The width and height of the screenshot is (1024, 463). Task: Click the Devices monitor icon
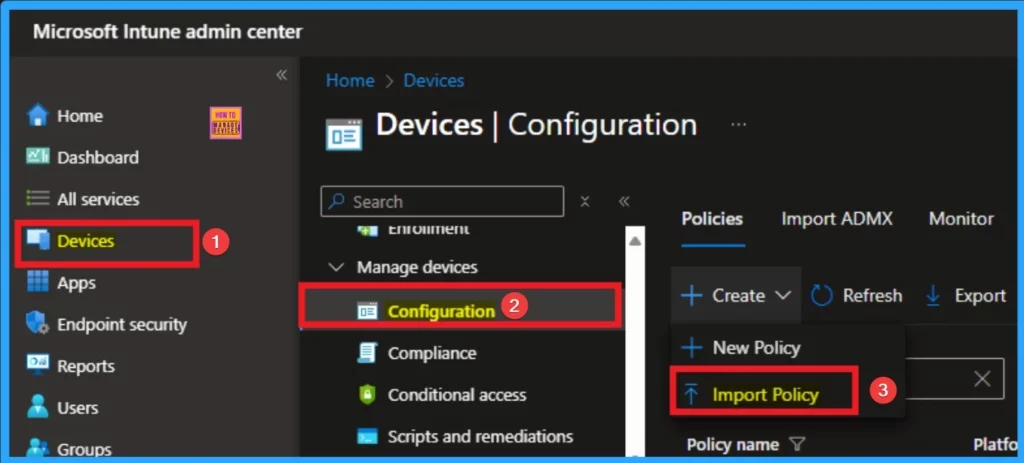coord(38,240)
